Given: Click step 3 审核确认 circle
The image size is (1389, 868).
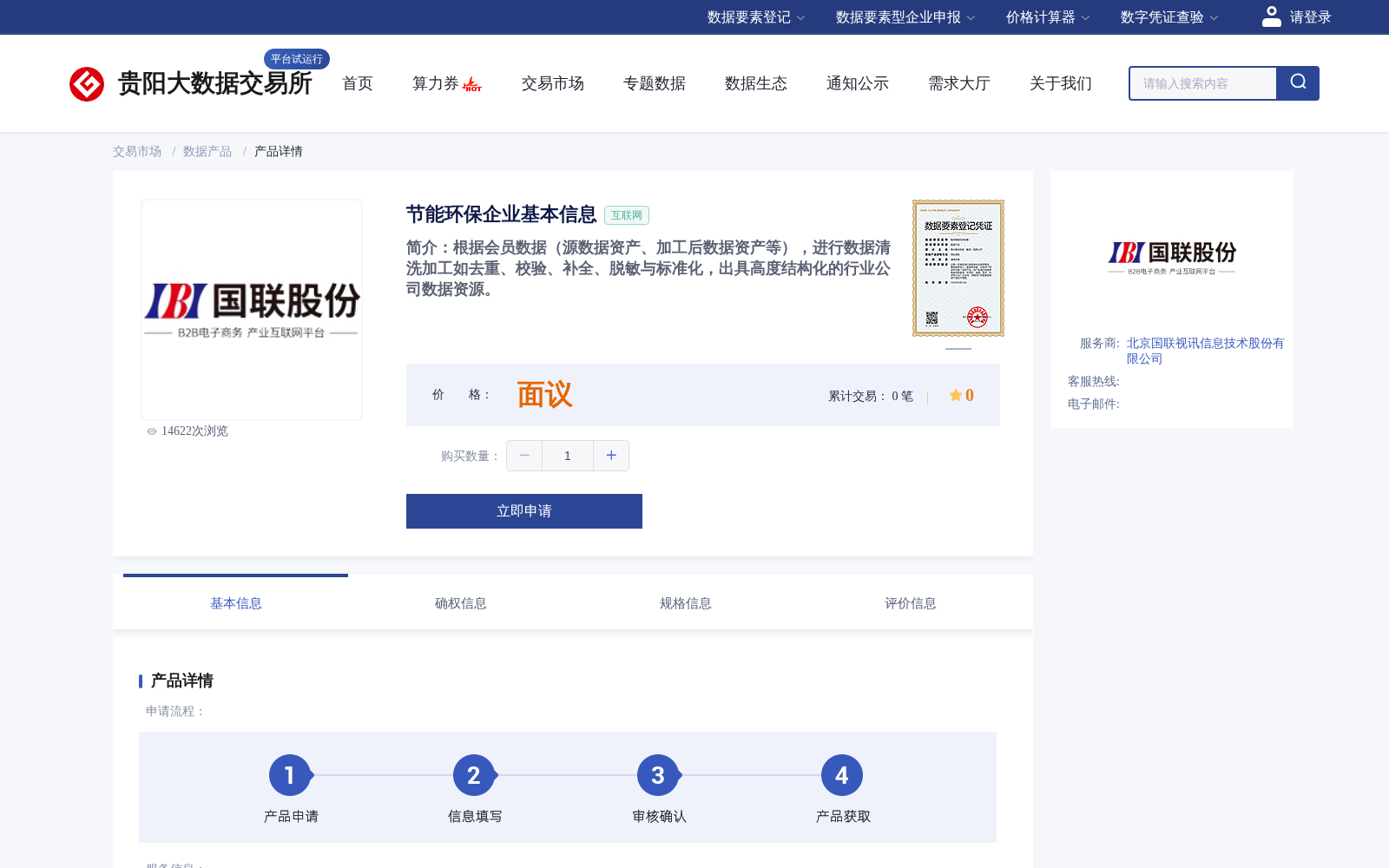Looking at the screenshot, I should pos(658,775).
